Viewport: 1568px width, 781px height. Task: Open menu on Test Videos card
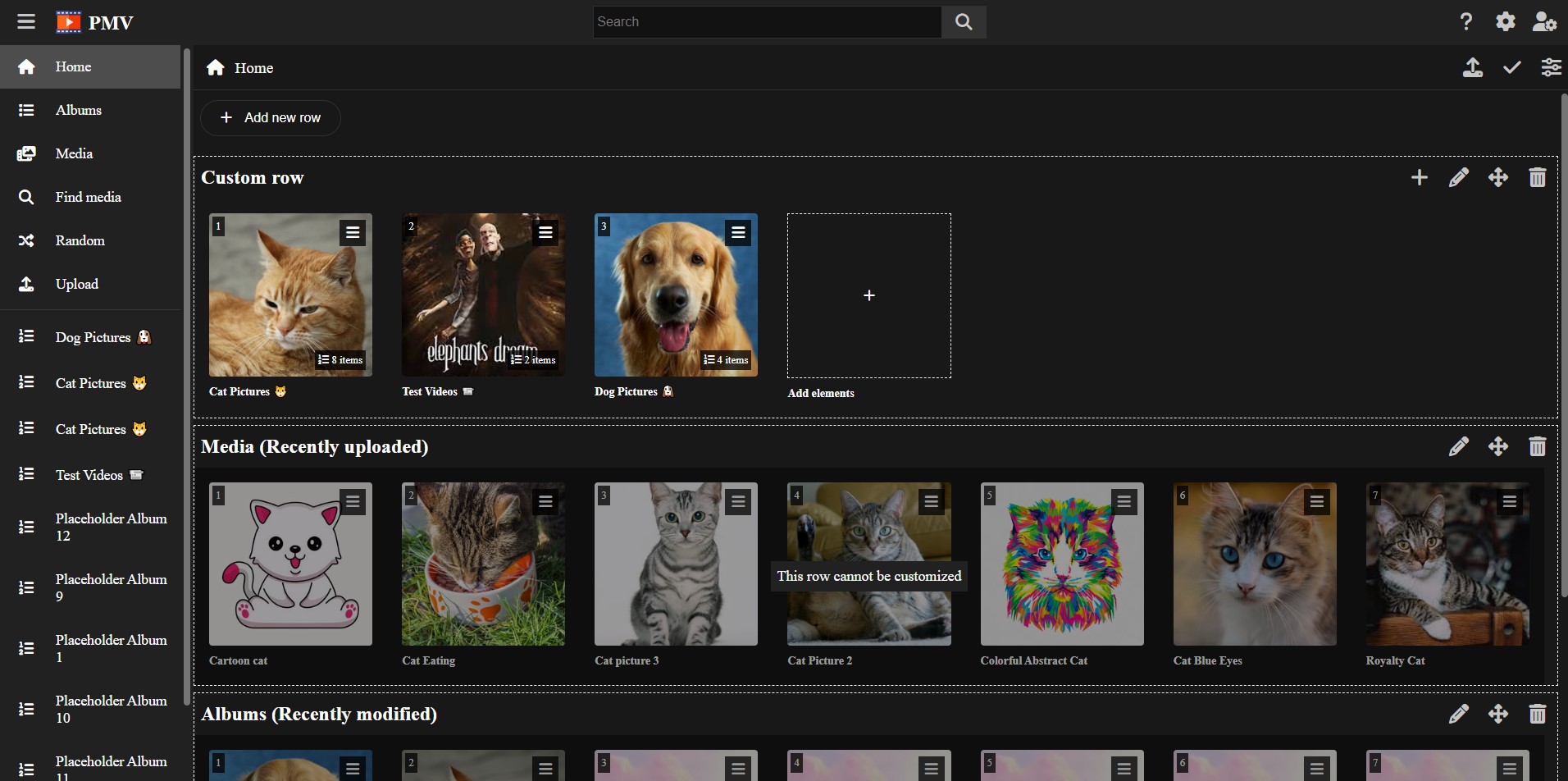(545, 232)
